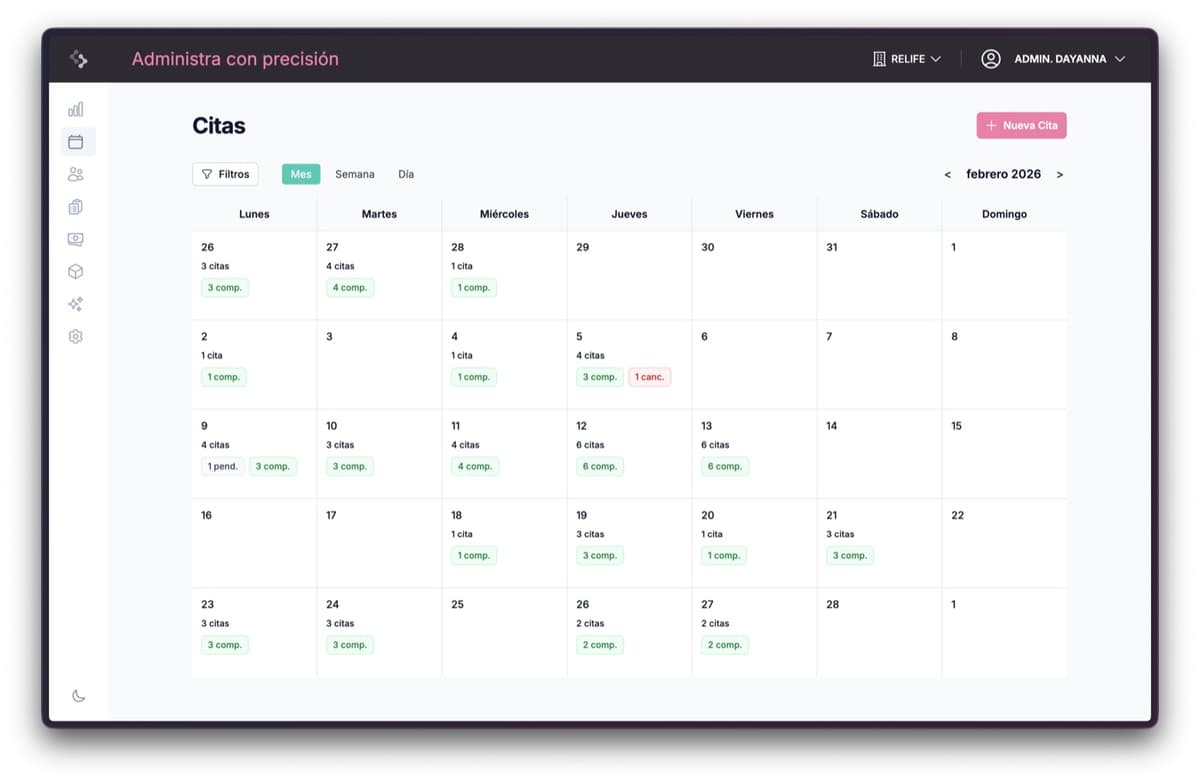Click the 4 citas text on day 5
Viewport: 1200px width, 783px height.
[x=592, y=356]
